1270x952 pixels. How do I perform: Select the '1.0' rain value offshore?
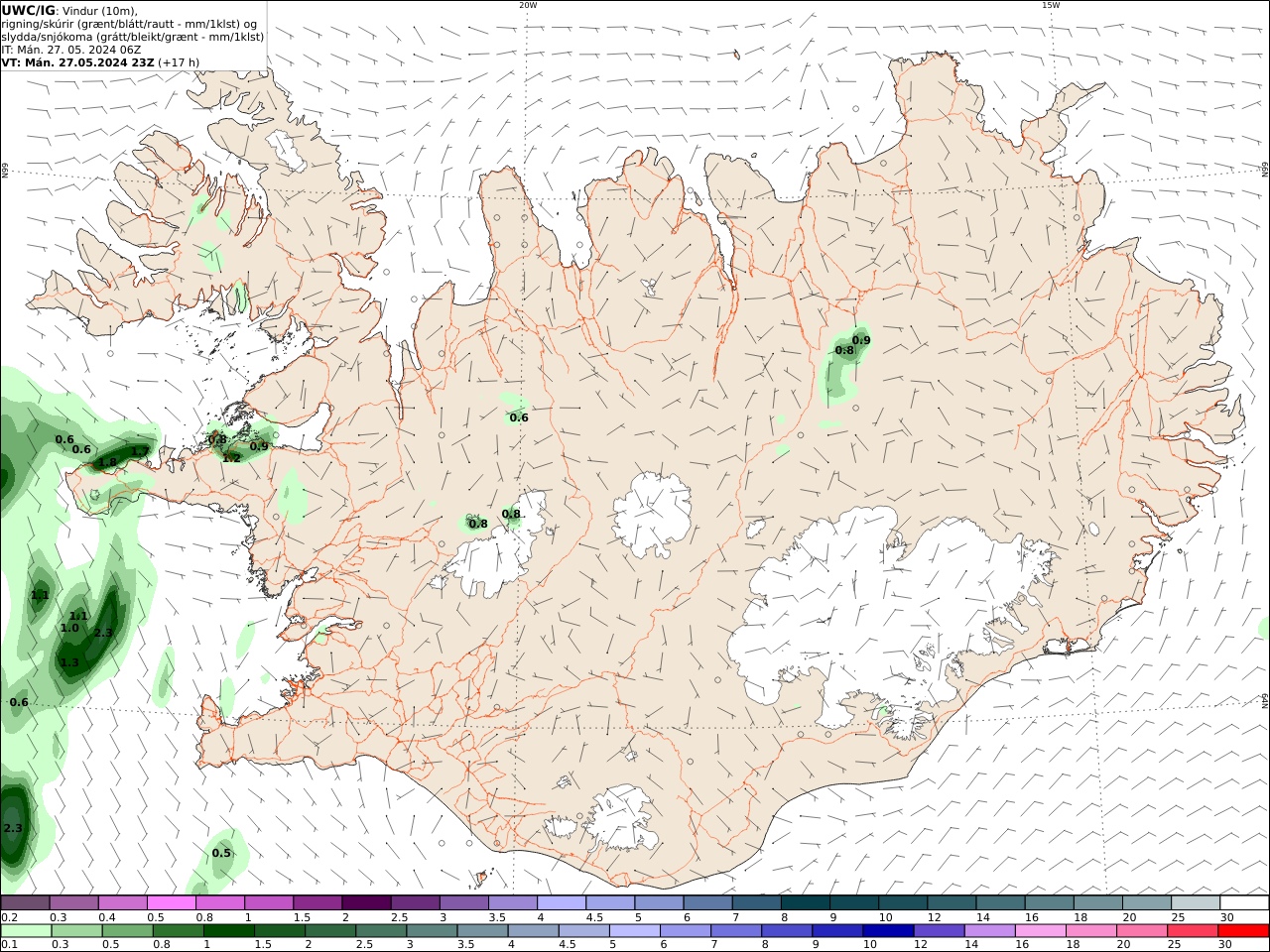pos(69,628)
